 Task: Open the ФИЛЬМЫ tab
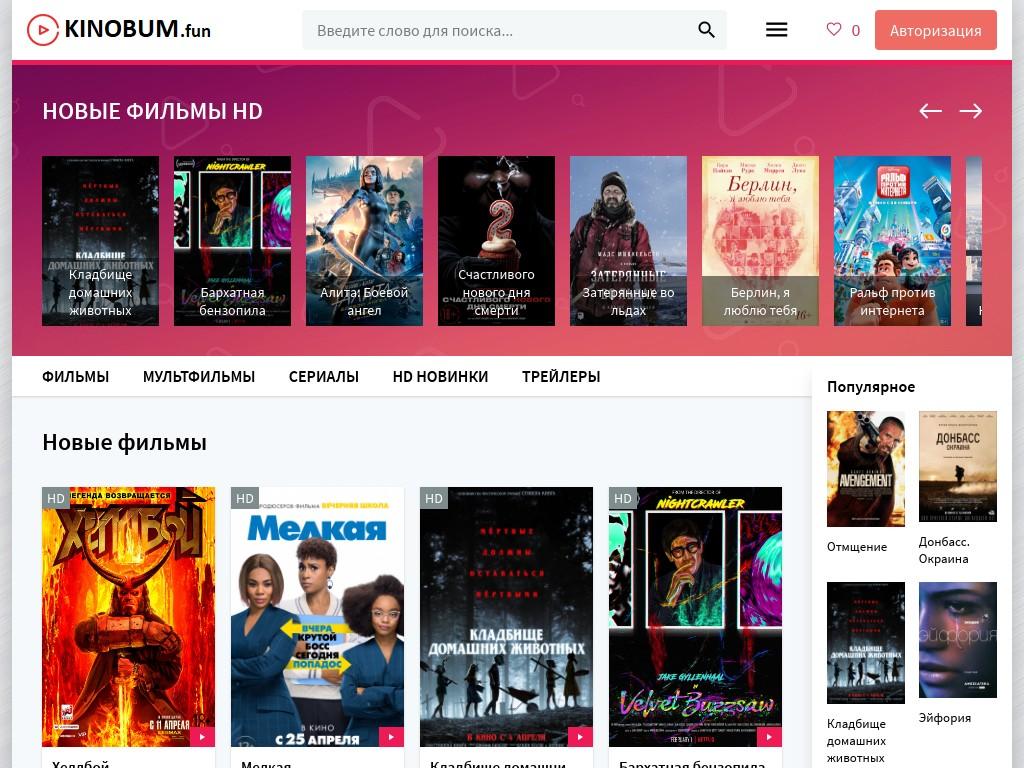click(x=75, y=377)
